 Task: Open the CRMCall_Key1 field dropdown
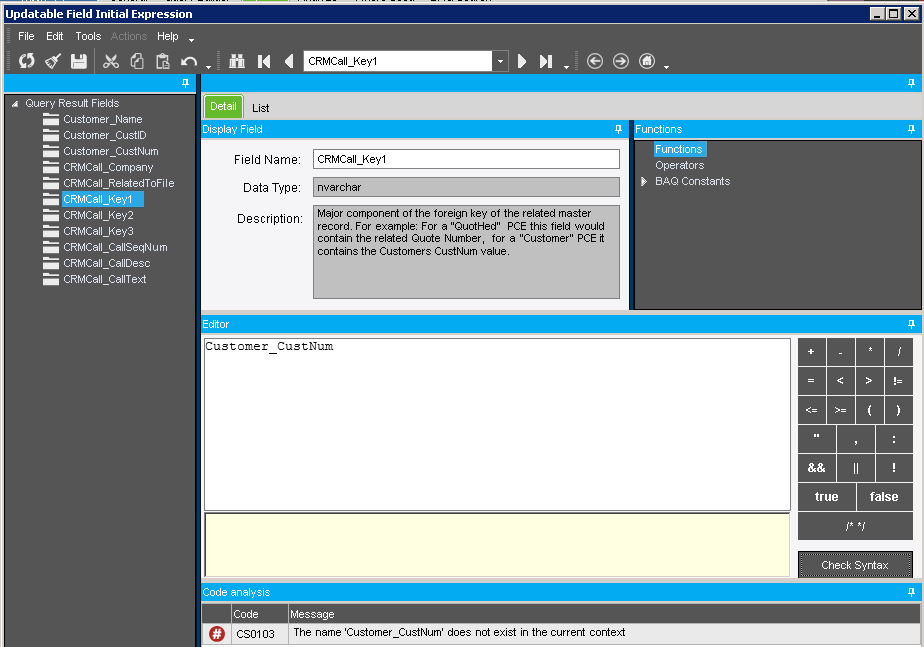click(500, 61)
